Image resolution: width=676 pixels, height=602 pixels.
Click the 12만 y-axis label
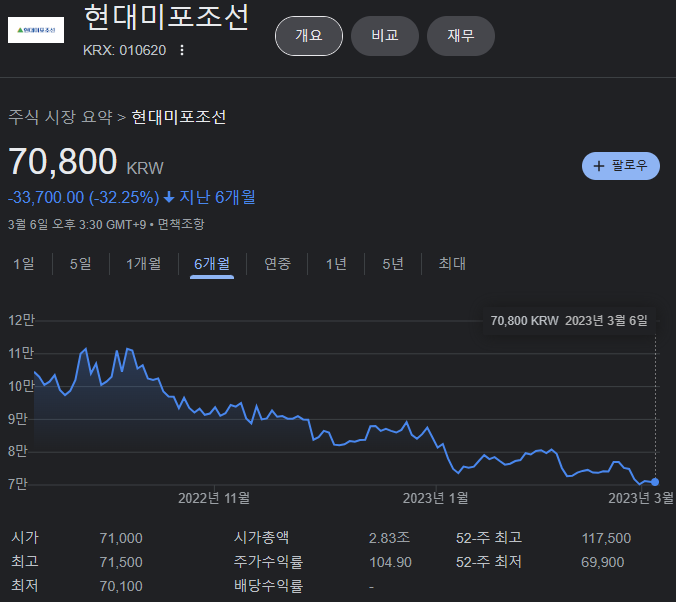[x=21, y=320]
